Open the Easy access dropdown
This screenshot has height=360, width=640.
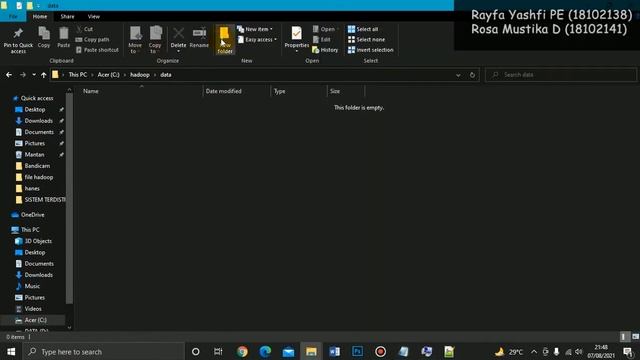257,40
